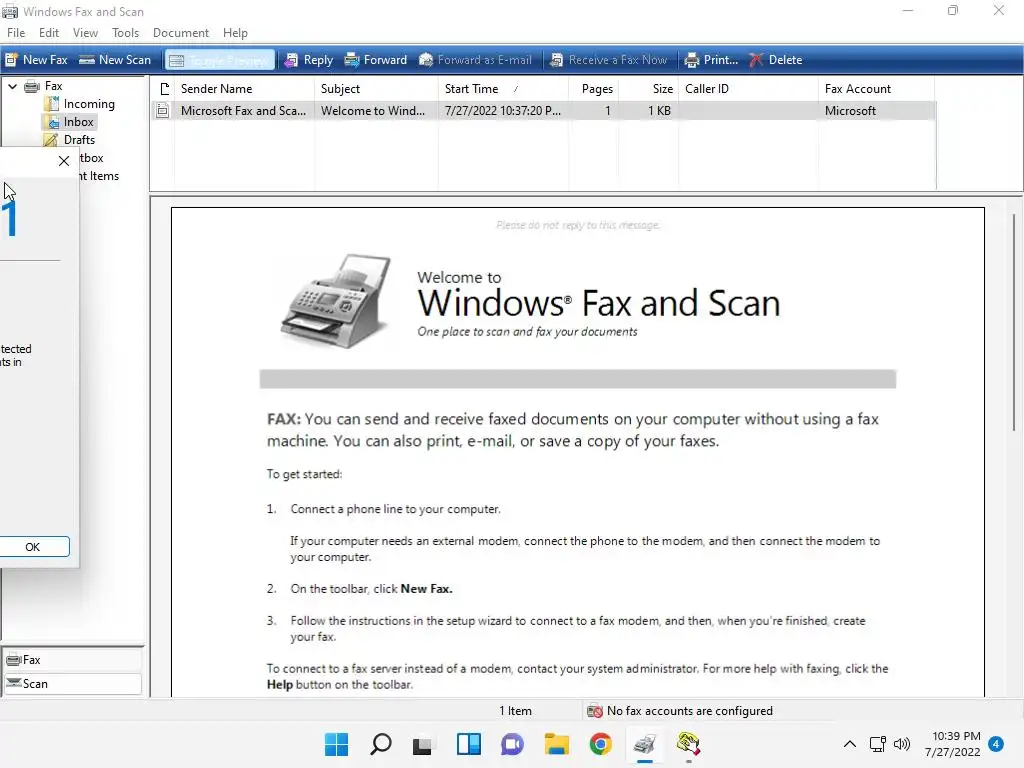
Task: Click Forward as E-mail icon
Action: (426, 60)
